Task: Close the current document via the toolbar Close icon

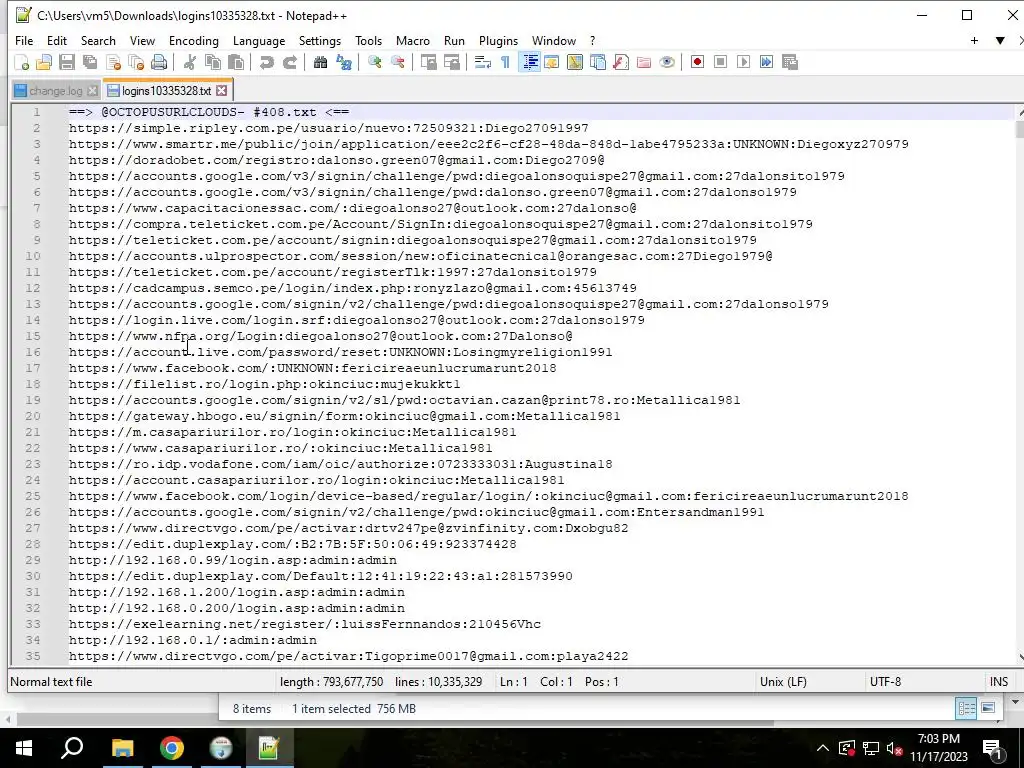Action: click(113, 62)
